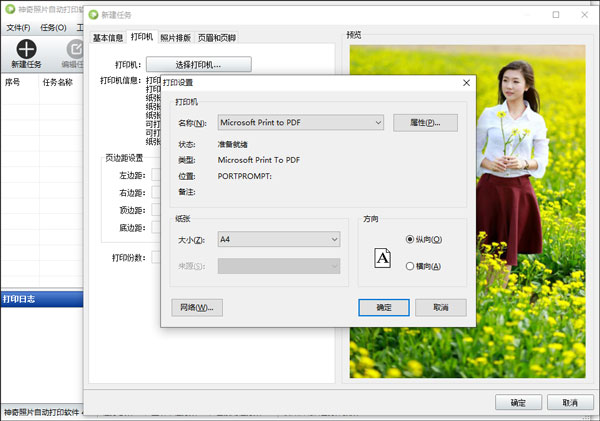Click the 预览 label

[x=354, y=35]
